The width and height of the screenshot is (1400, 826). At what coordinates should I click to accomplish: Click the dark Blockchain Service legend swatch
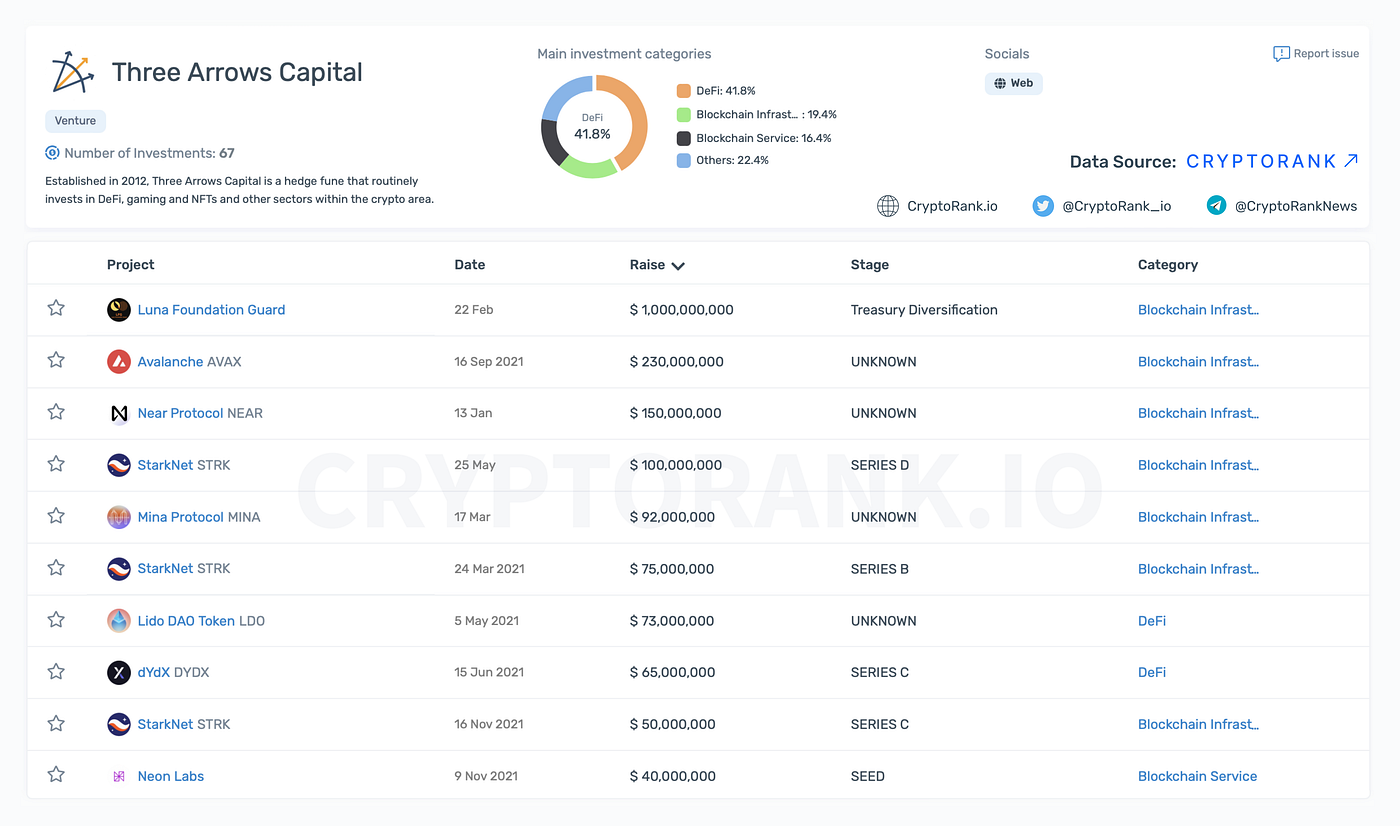click(x=684, y=138)
